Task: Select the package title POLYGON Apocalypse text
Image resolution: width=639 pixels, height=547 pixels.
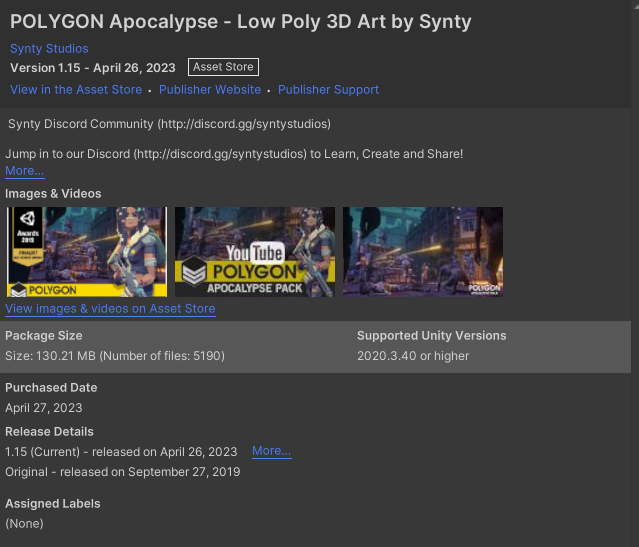Action: point(240,22)
